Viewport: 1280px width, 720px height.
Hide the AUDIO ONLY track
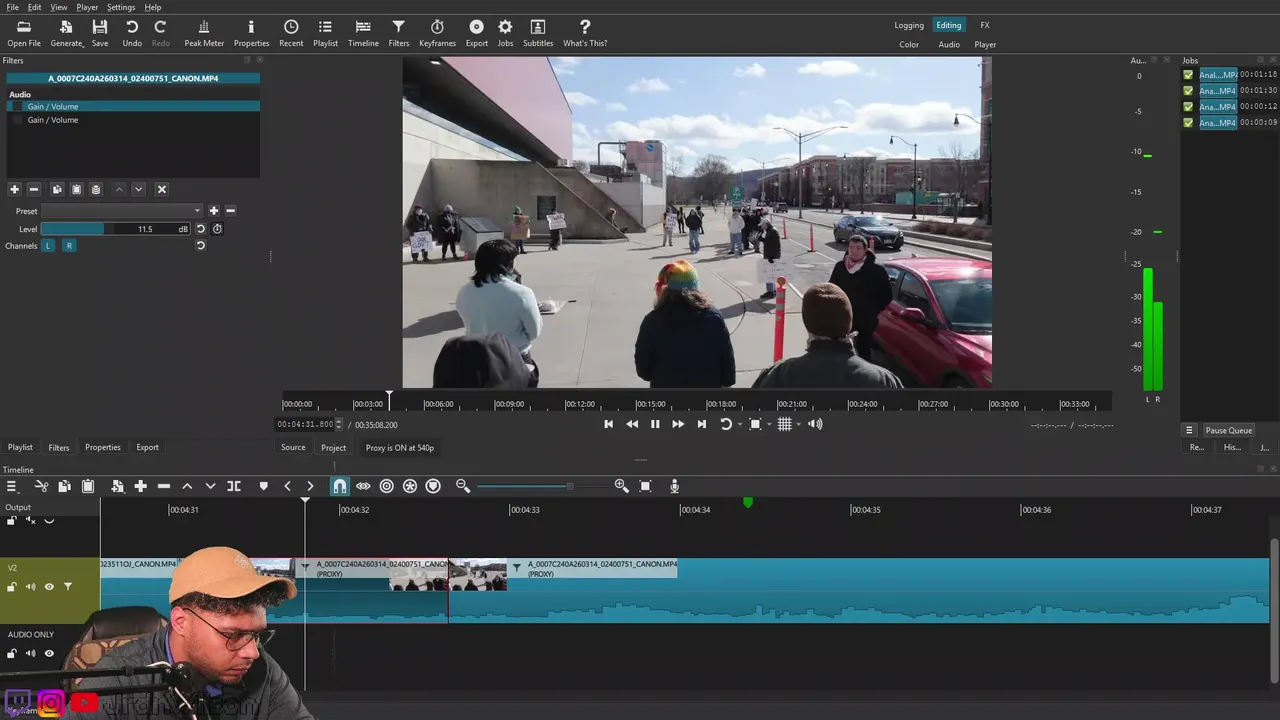tap(49, 654)
